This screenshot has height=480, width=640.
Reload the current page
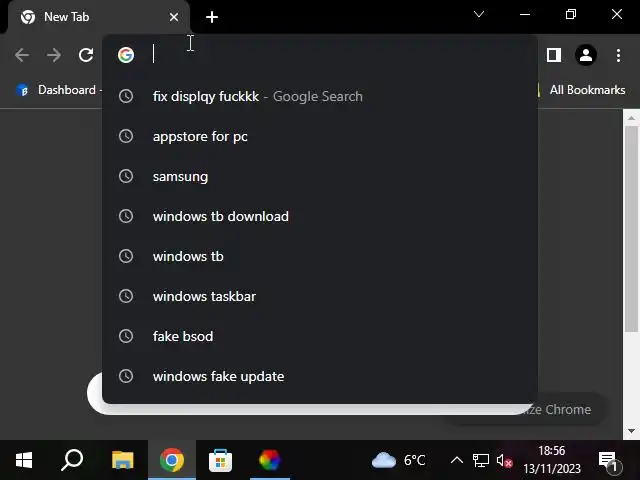86,55
